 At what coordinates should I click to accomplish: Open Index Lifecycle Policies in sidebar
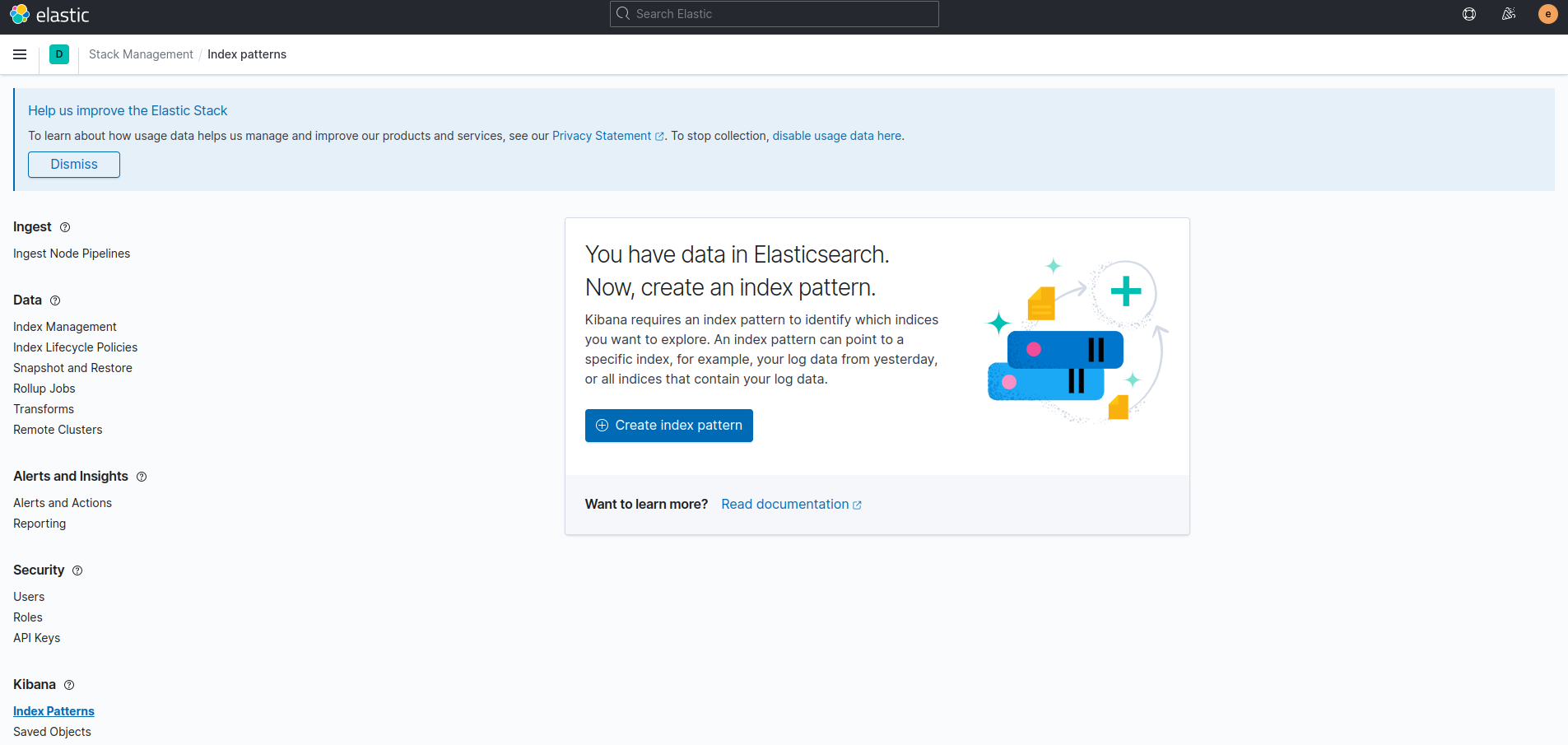click(x=75, y=347)
